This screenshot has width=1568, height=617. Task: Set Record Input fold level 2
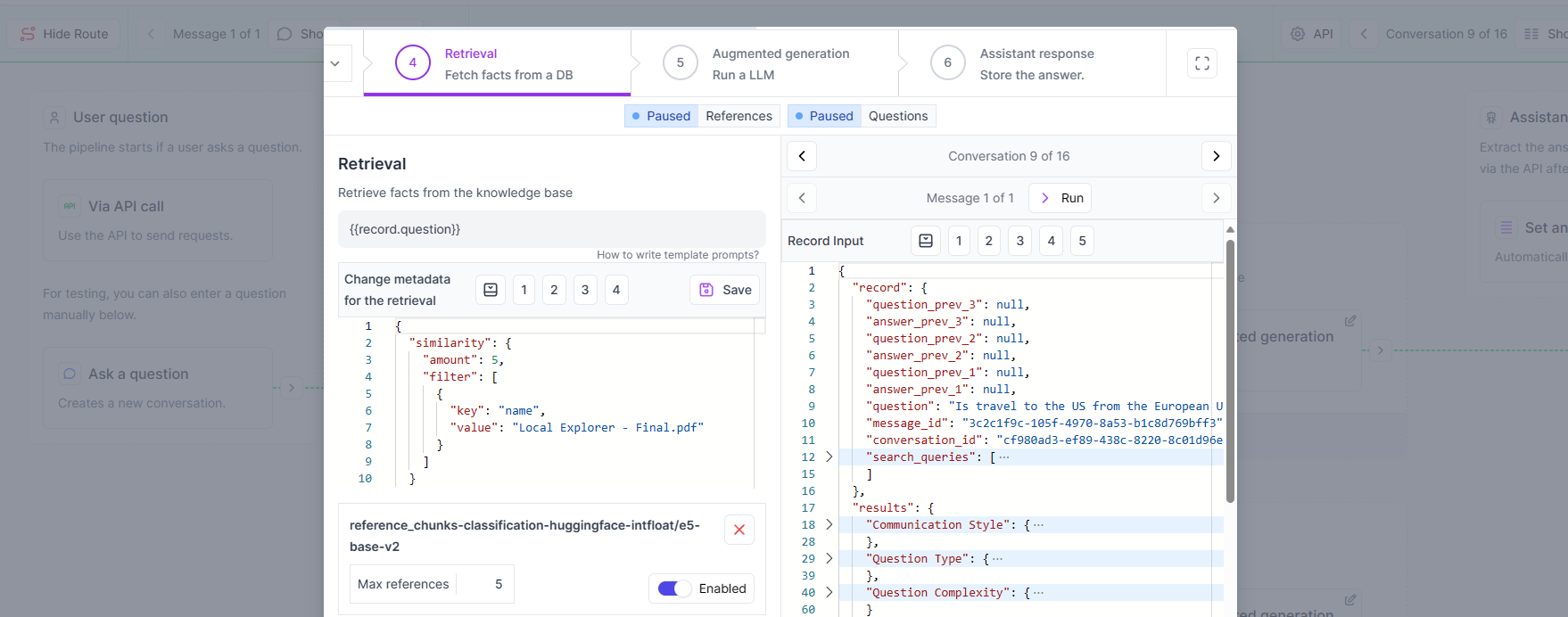[988, 241]
